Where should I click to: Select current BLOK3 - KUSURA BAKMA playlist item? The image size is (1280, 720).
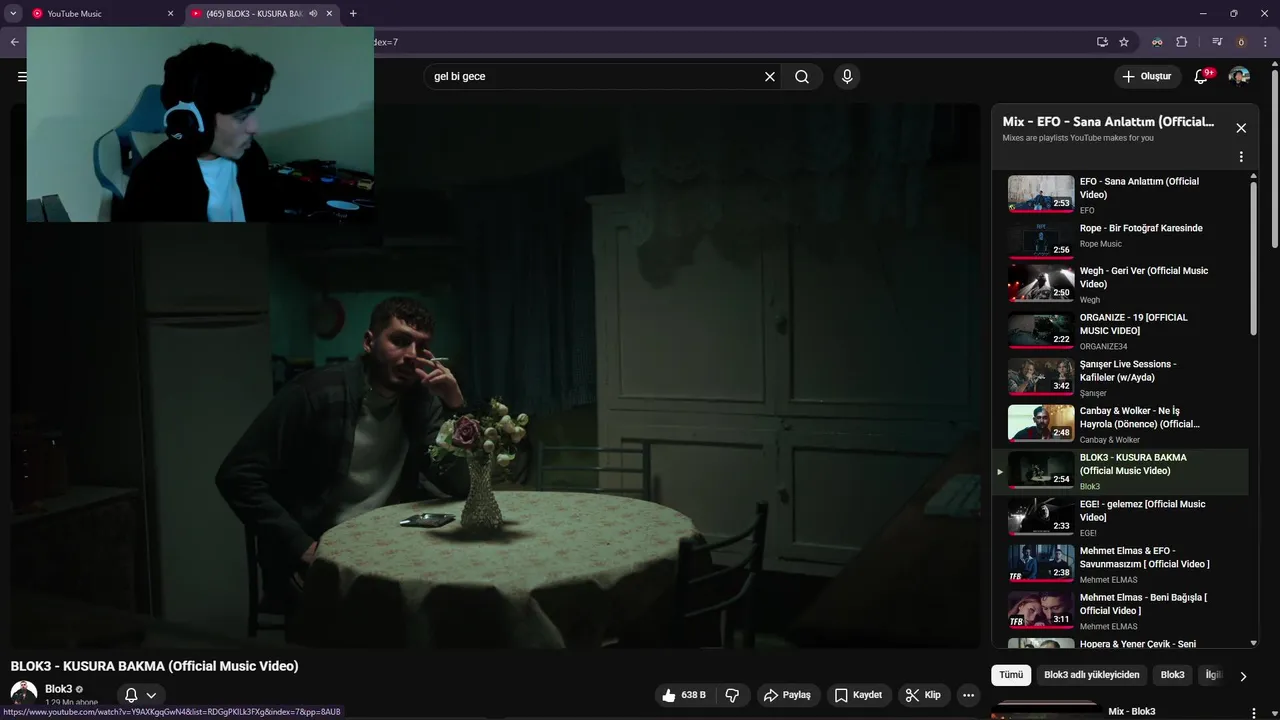[1121, 472]
